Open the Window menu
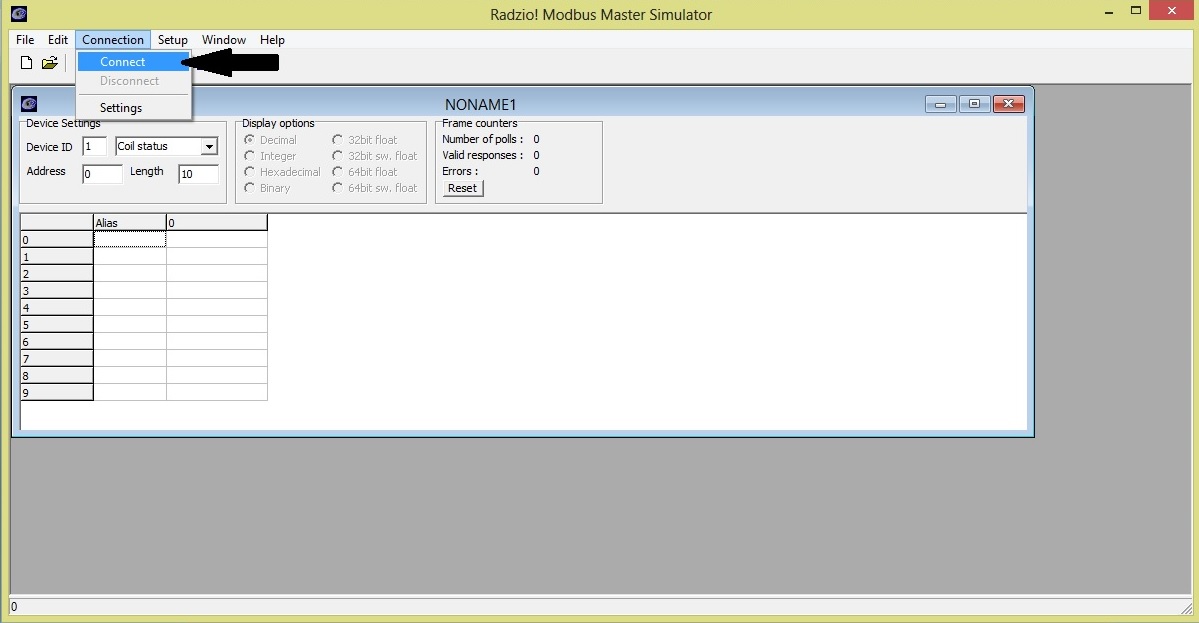Image resolution: width=1199 pixels, height=623 pixels. [223, 40]
